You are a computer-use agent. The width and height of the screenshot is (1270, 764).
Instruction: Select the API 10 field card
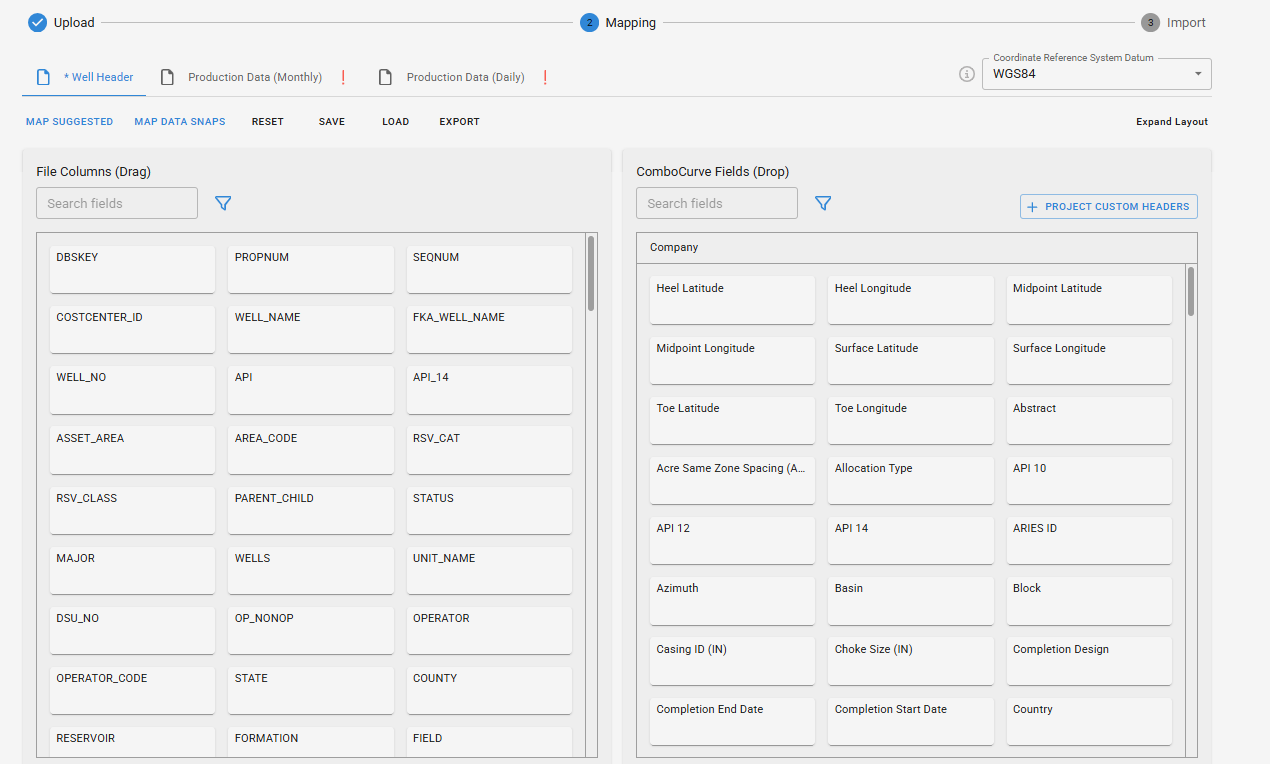click(x=1089, y=481)
